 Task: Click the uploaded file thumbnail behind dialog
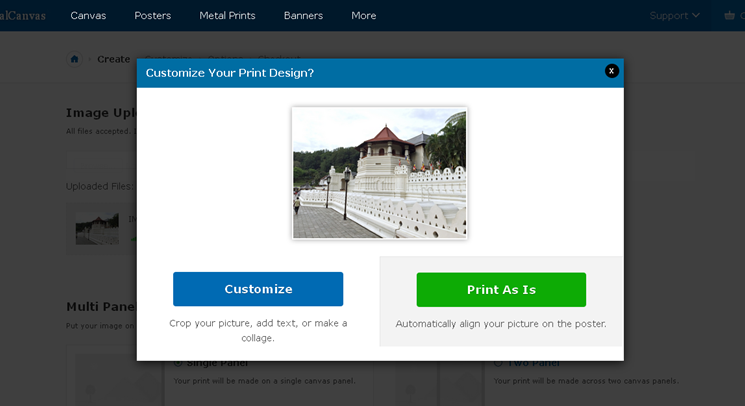pos(97,229)
